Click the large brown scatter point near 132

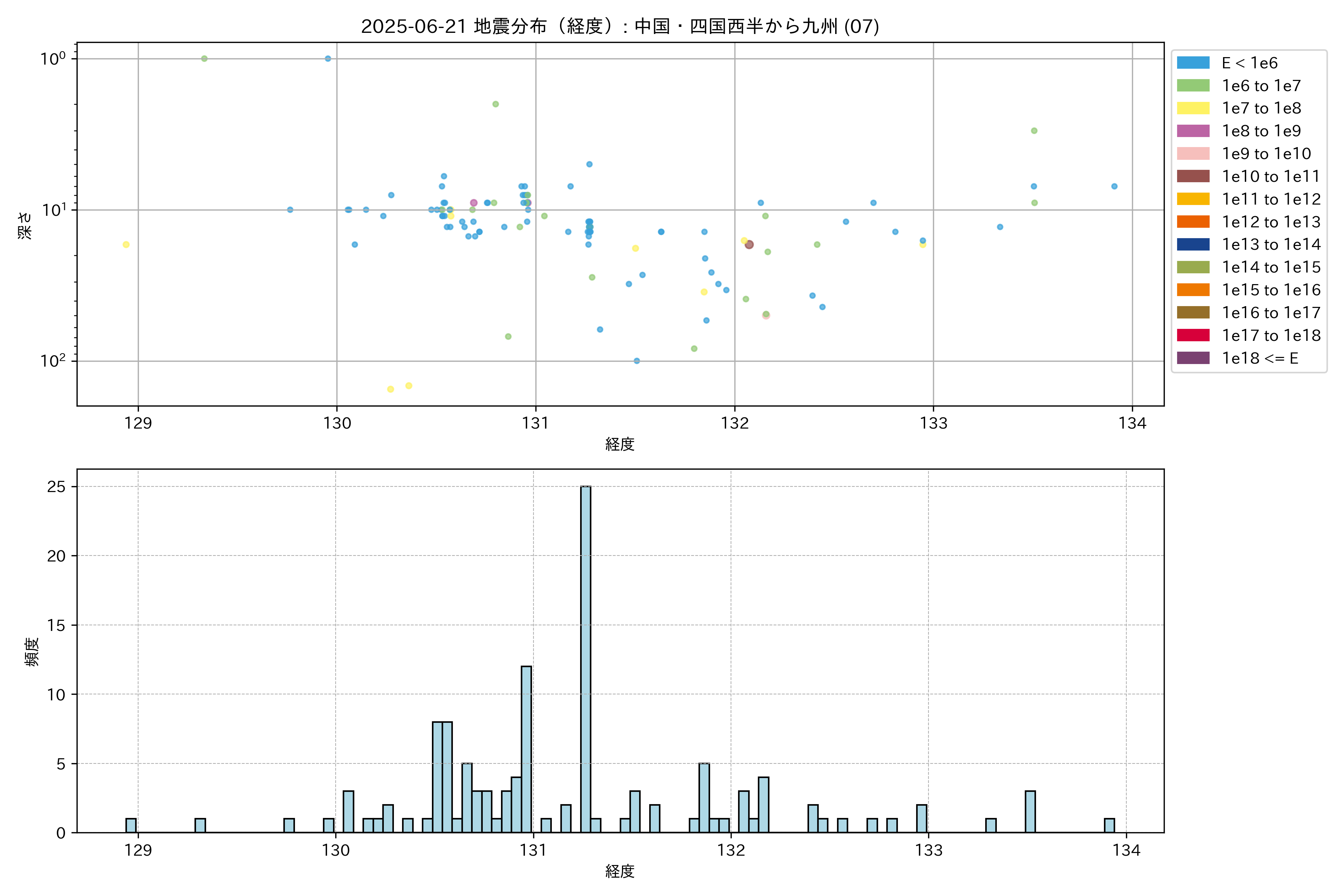(749, 245)
